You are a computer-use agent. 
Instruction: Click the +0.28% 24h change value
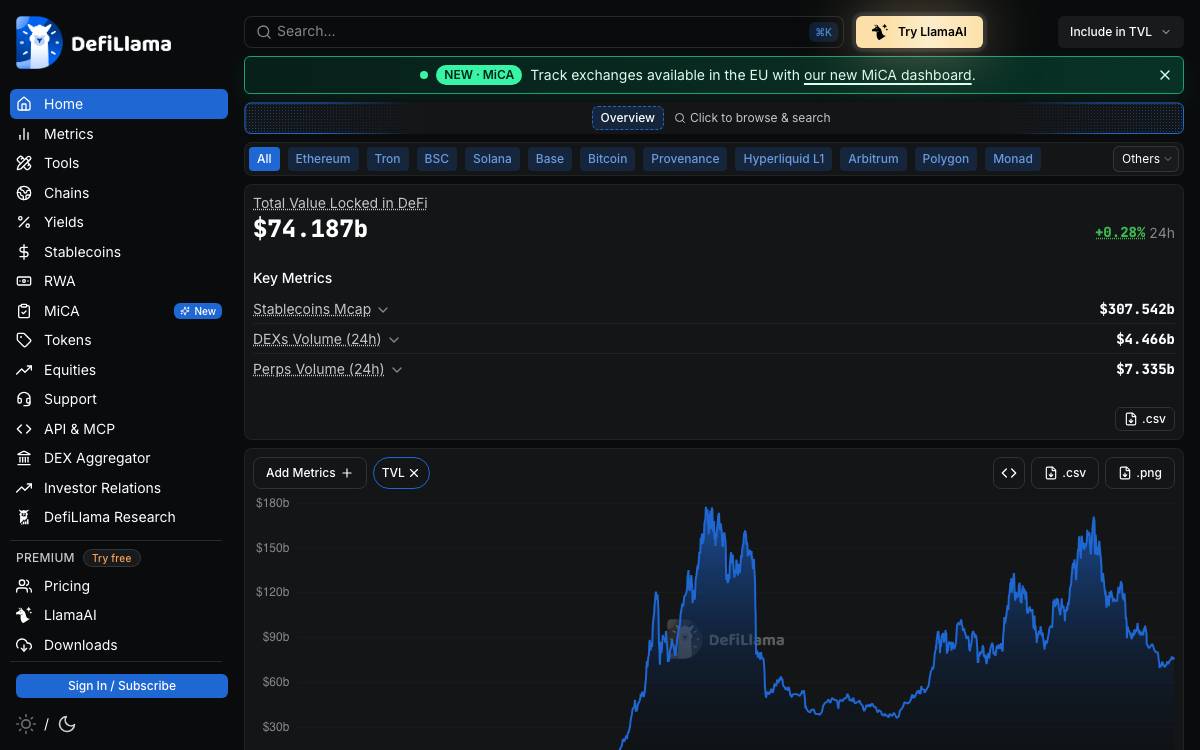click(1120, 233)
